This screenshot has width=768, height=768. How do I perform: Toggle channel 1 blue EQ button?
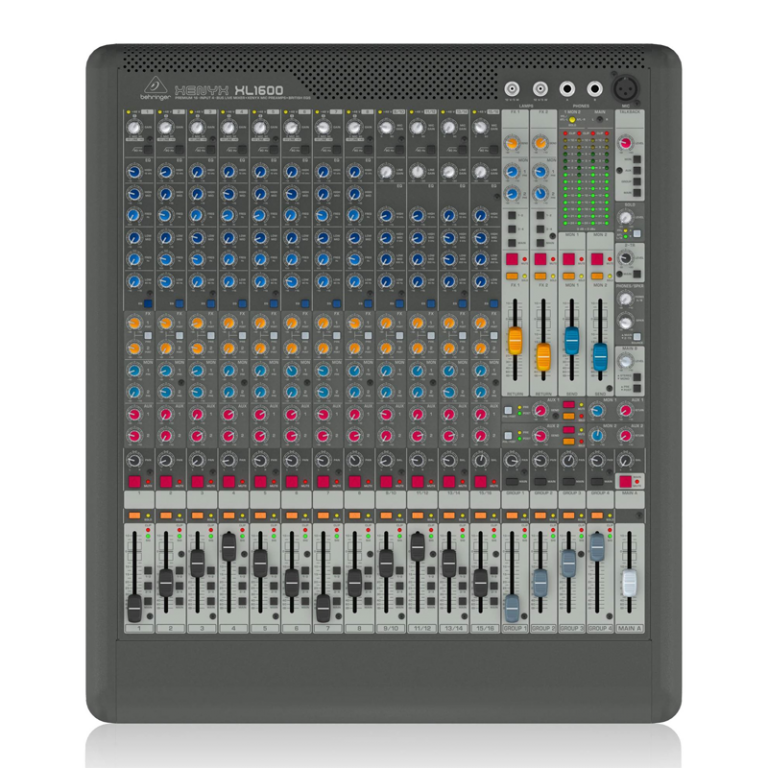[x=148, y=304]
